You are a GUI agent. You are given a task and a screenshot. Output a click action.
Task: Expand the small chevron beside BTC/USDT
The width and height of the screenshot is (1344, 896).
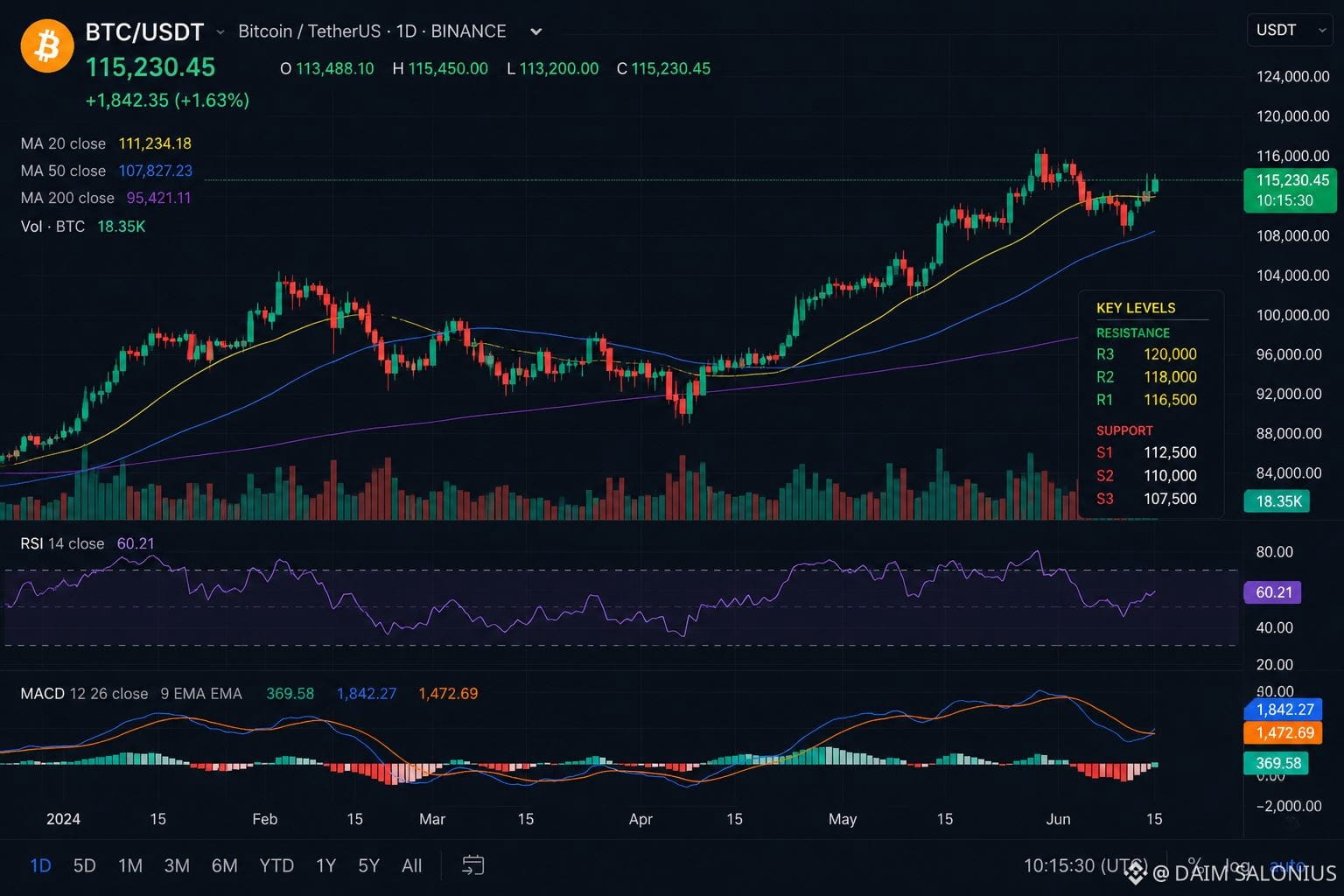[220, 32]
